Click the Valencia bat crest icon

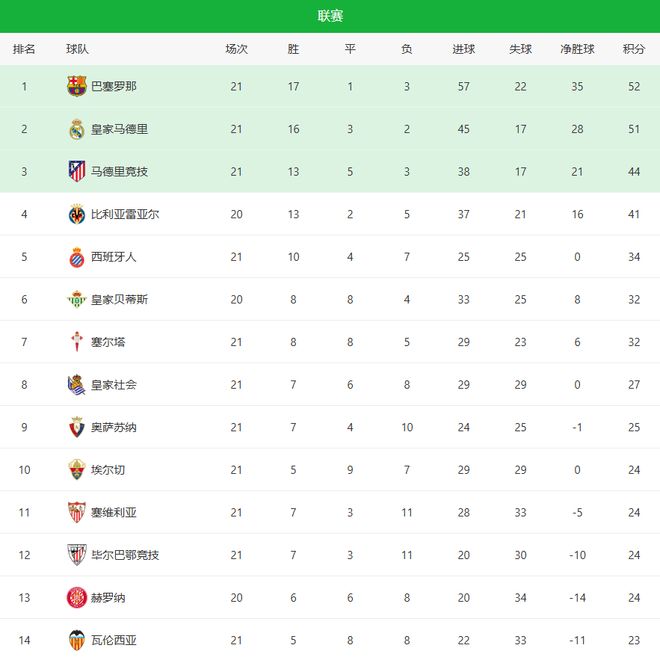point(77,640)
